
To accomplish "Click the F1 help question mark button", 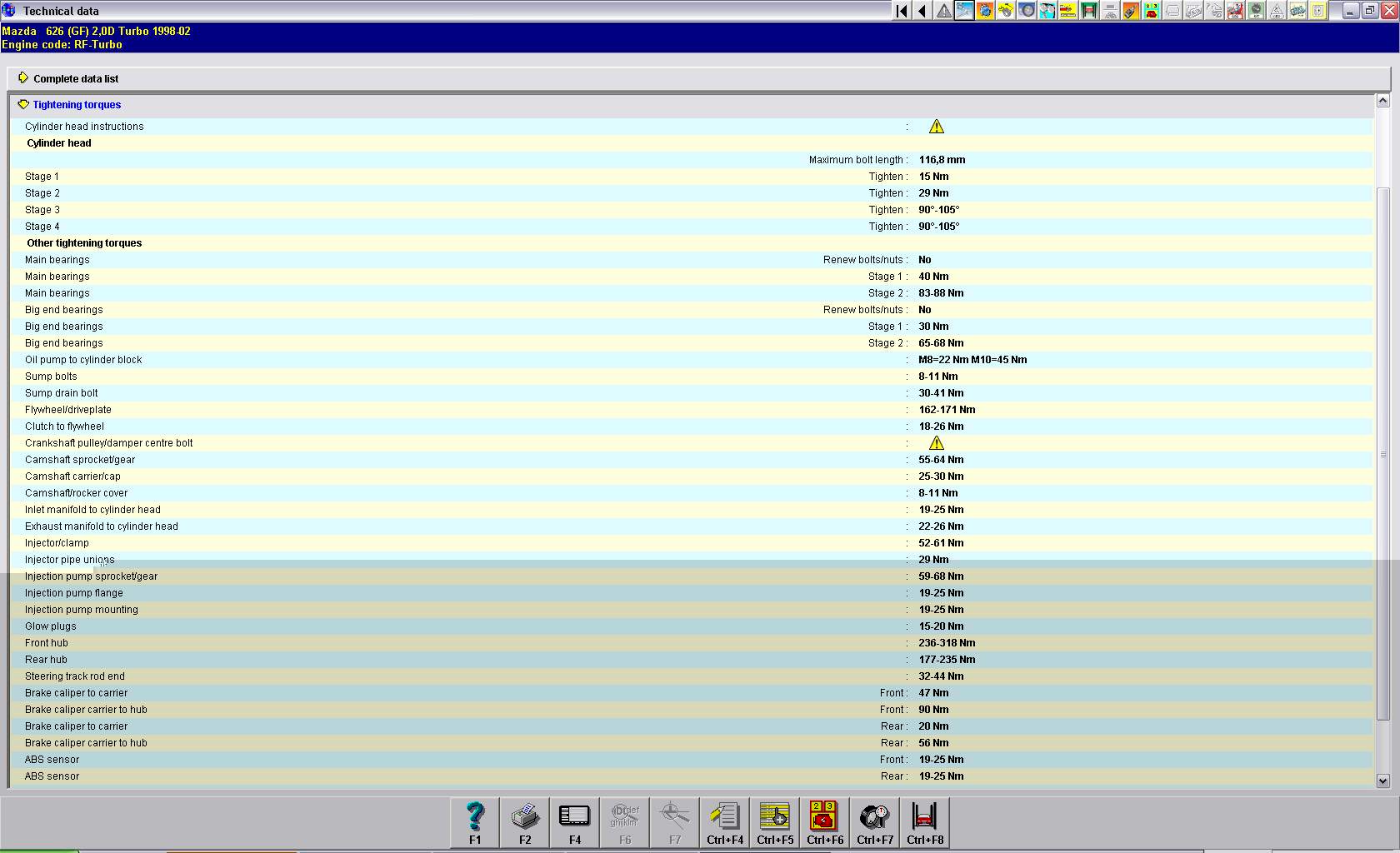I will (475, 822).
